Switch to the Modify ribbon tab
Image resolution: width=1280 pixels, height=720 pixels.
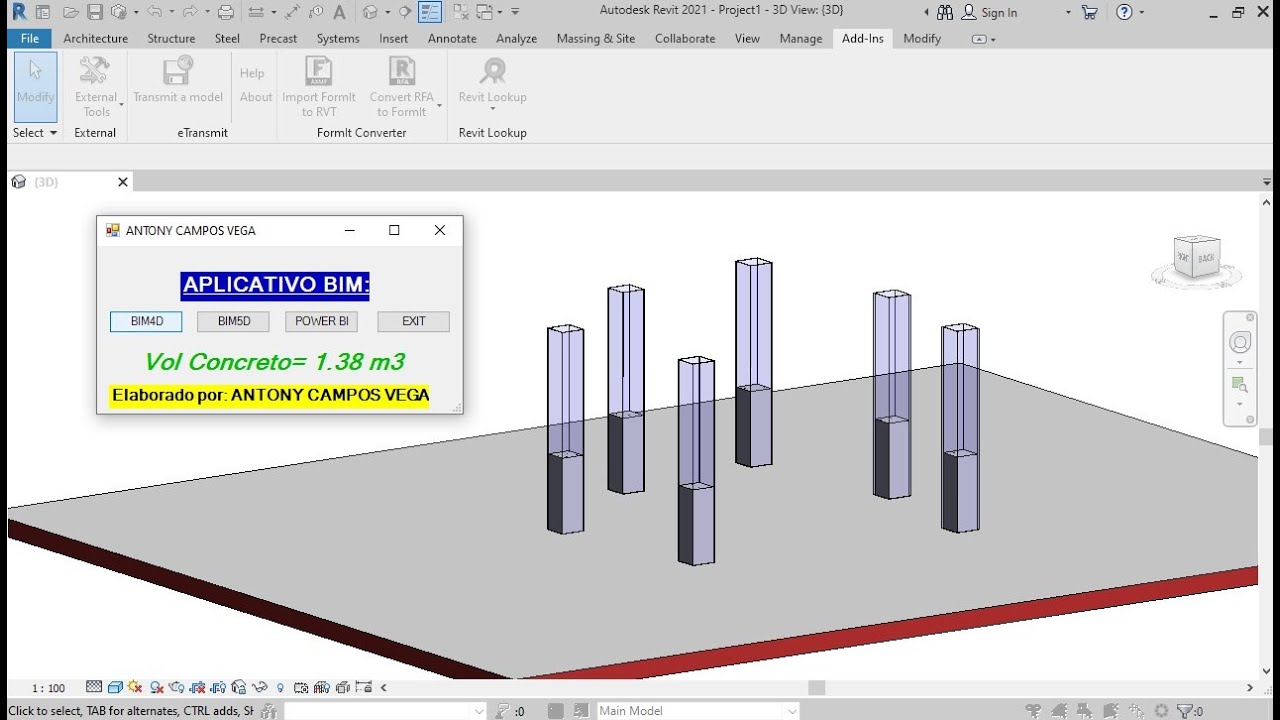click(x=922, y=38)
